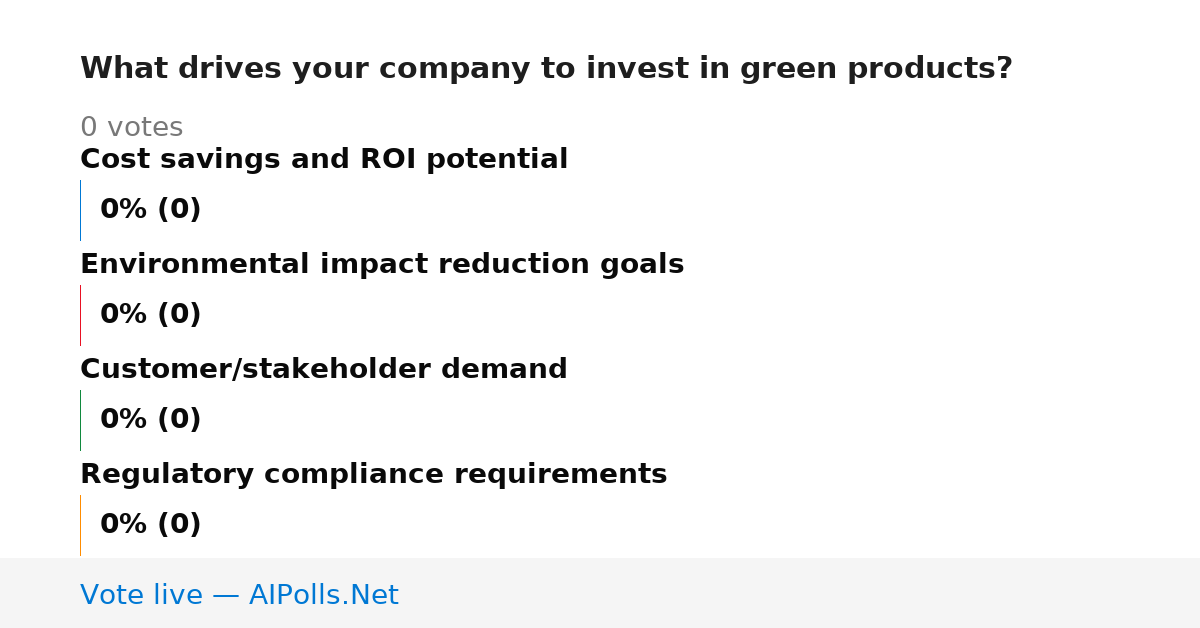Click 0% (0) result under Cost savings
The image size is (1200, 628).
point(151,210)
